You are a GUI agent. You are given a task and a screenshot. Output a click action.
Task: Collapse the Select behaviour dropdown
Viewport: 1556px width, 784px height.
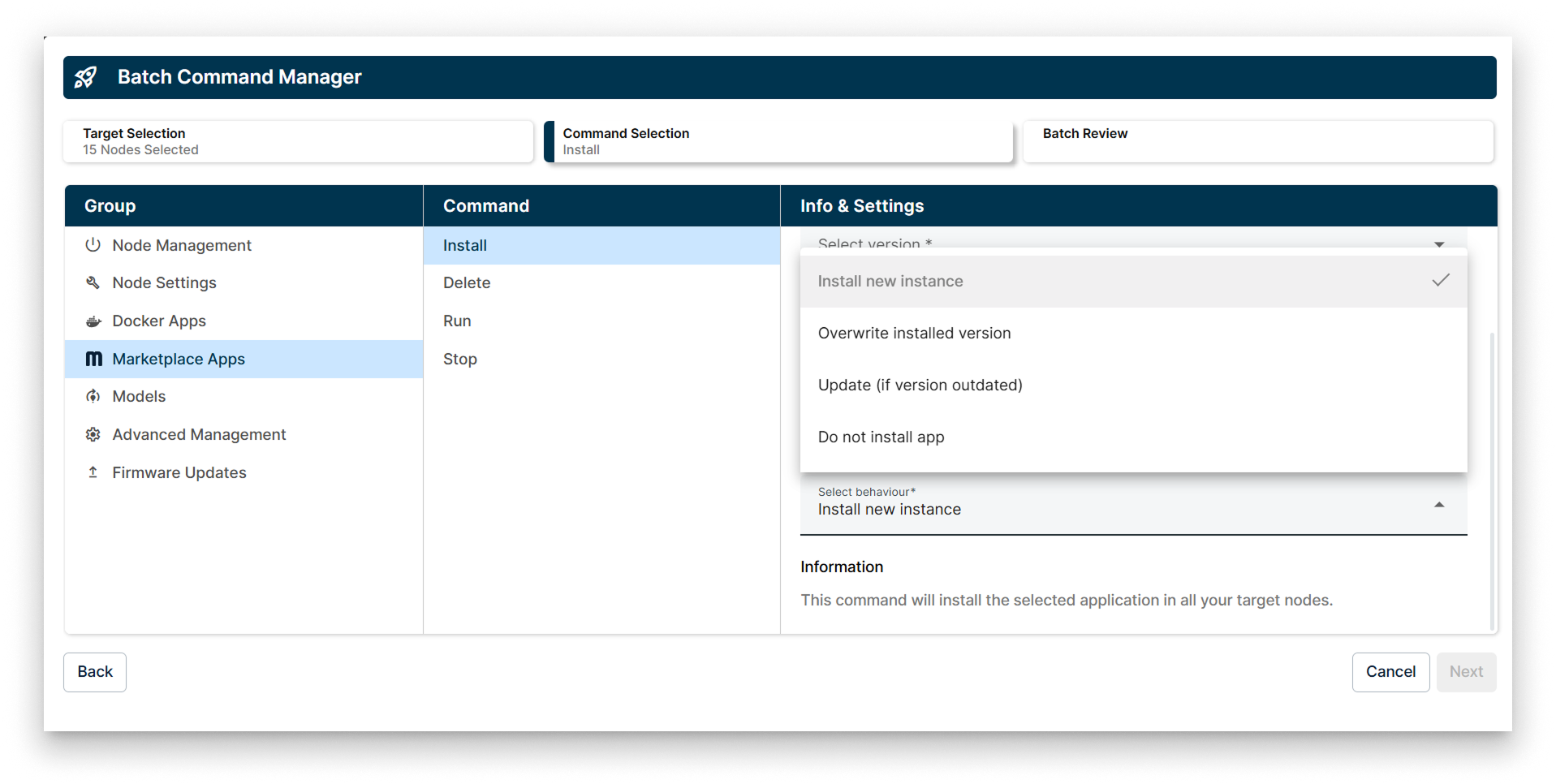pyautogui.click(x=1439, y=503)
